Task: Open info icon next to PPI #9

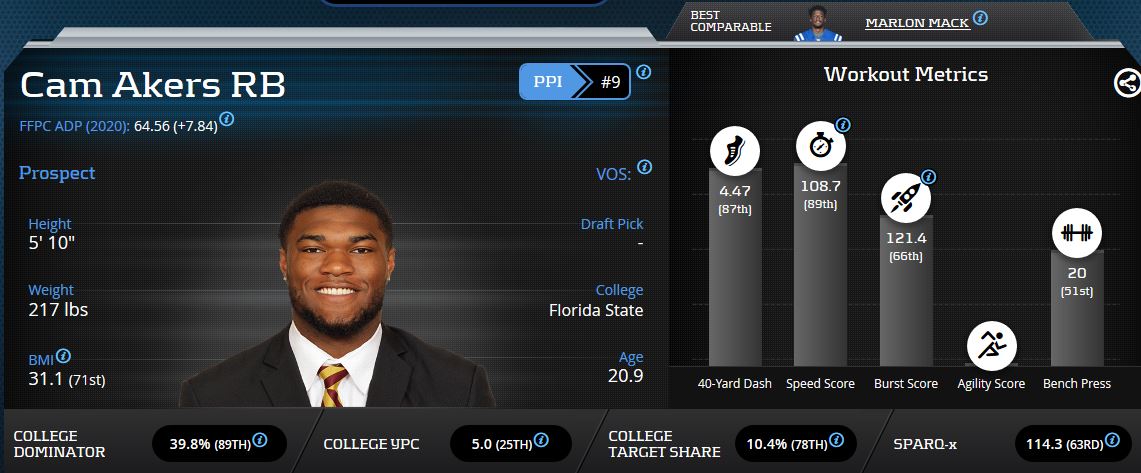Action: tap(644, 72)
